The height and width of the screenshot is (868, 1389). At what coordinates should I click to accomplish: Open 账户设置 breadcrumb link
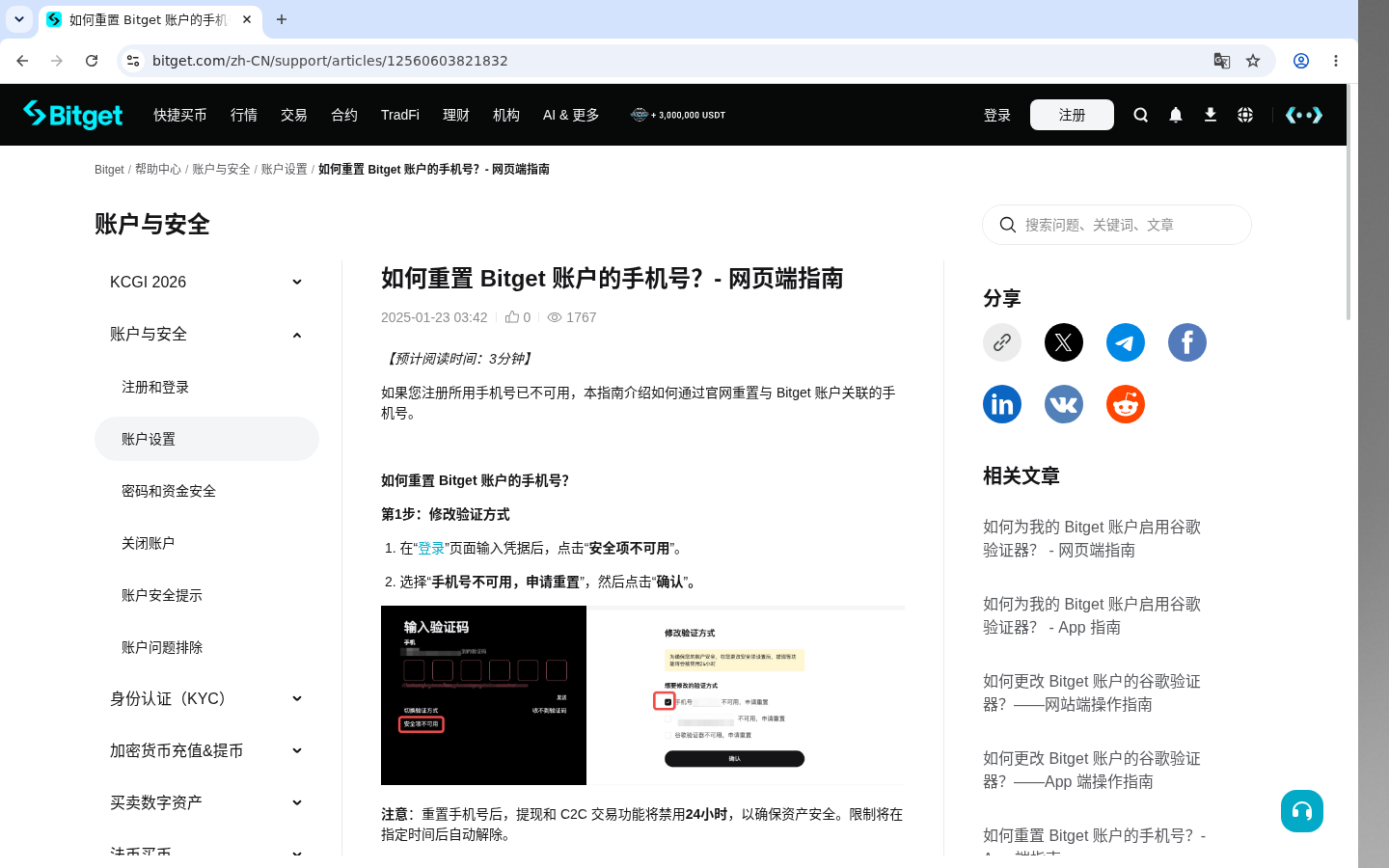click(285, 169)
